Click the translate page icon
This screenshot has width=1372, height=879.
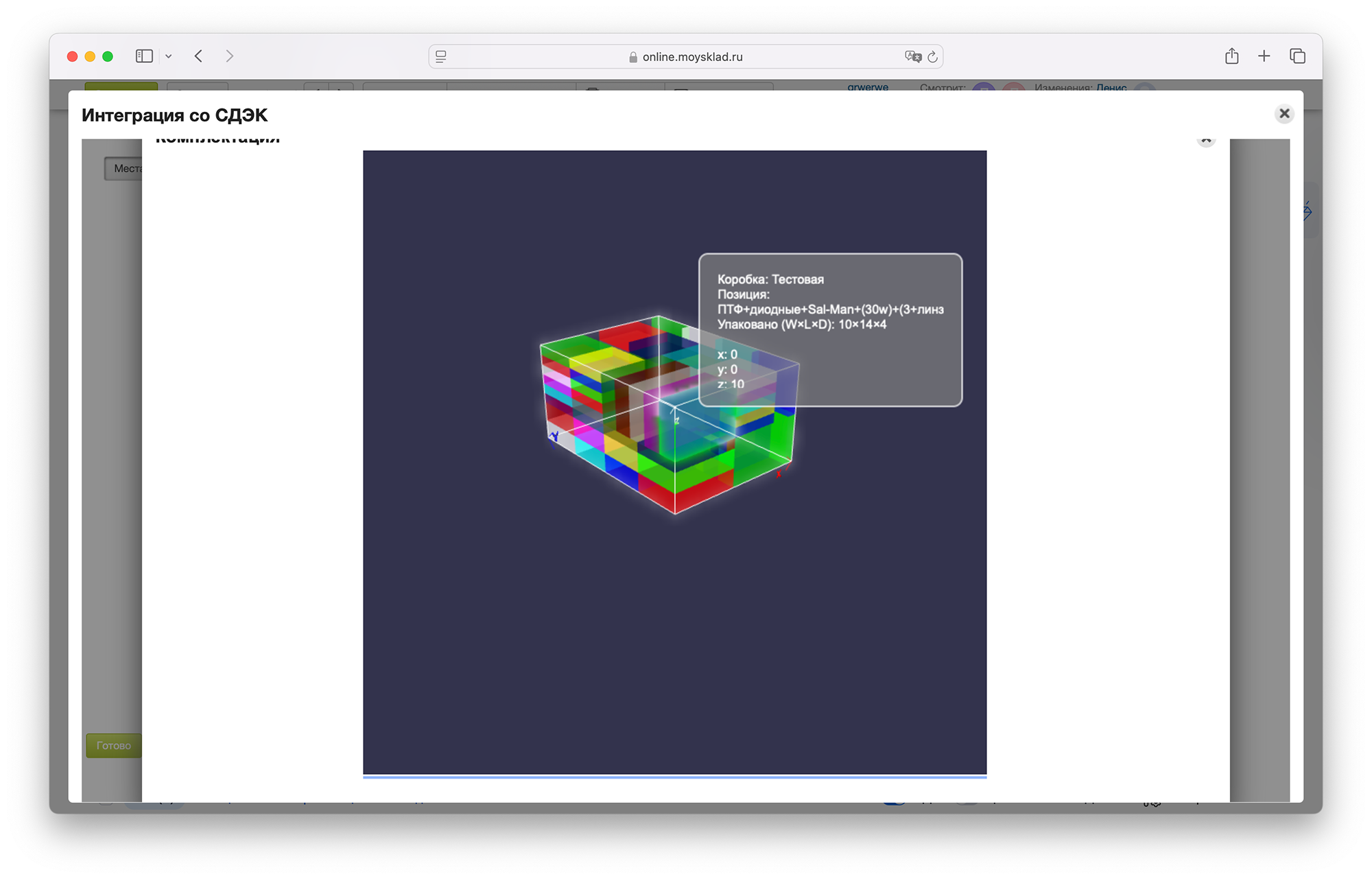pyautogui.click(x=912, y=57)
